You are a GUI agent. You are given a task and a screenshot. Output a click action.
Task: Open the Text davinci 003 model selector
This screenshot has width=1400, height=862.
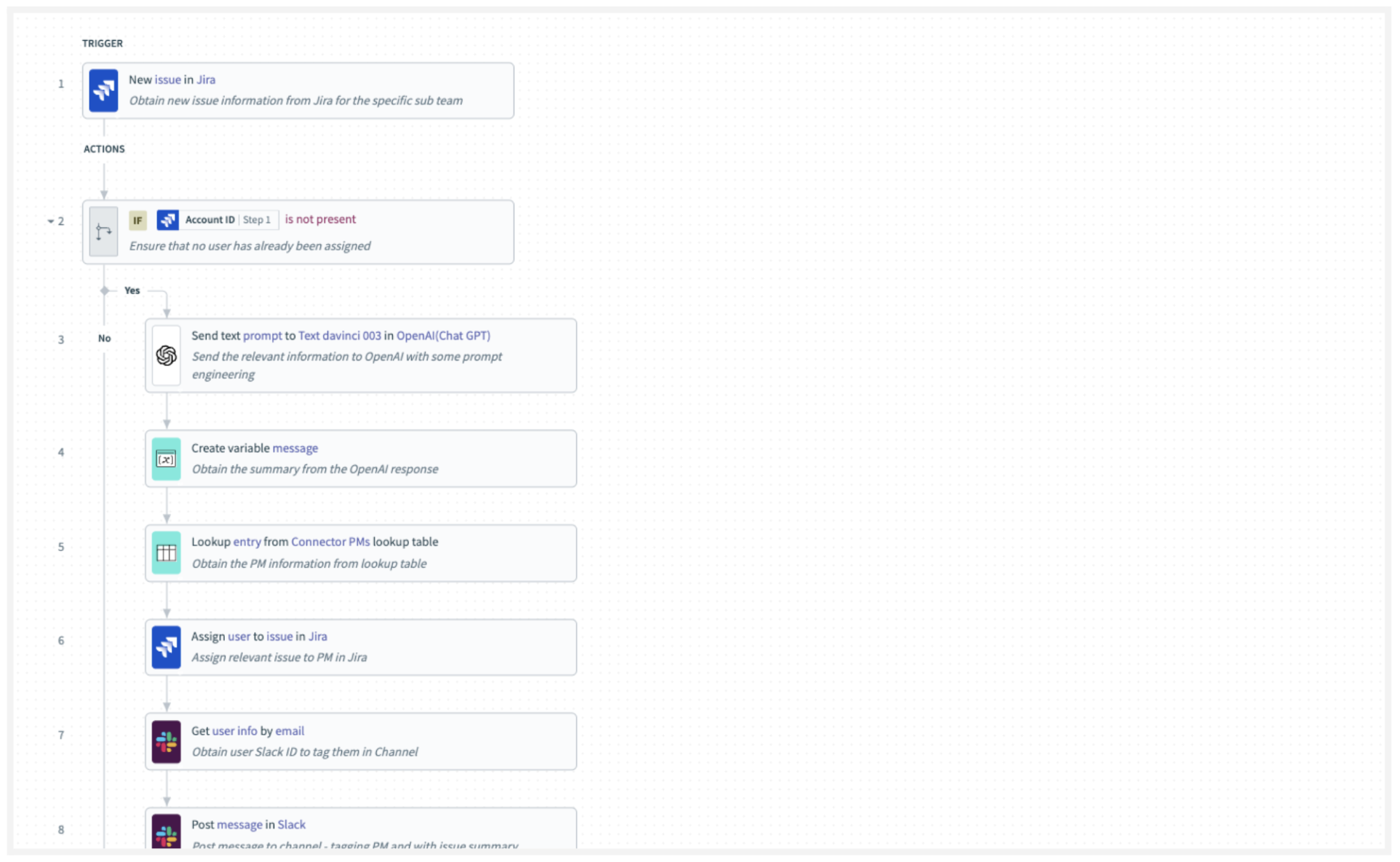tap(339, 336)
